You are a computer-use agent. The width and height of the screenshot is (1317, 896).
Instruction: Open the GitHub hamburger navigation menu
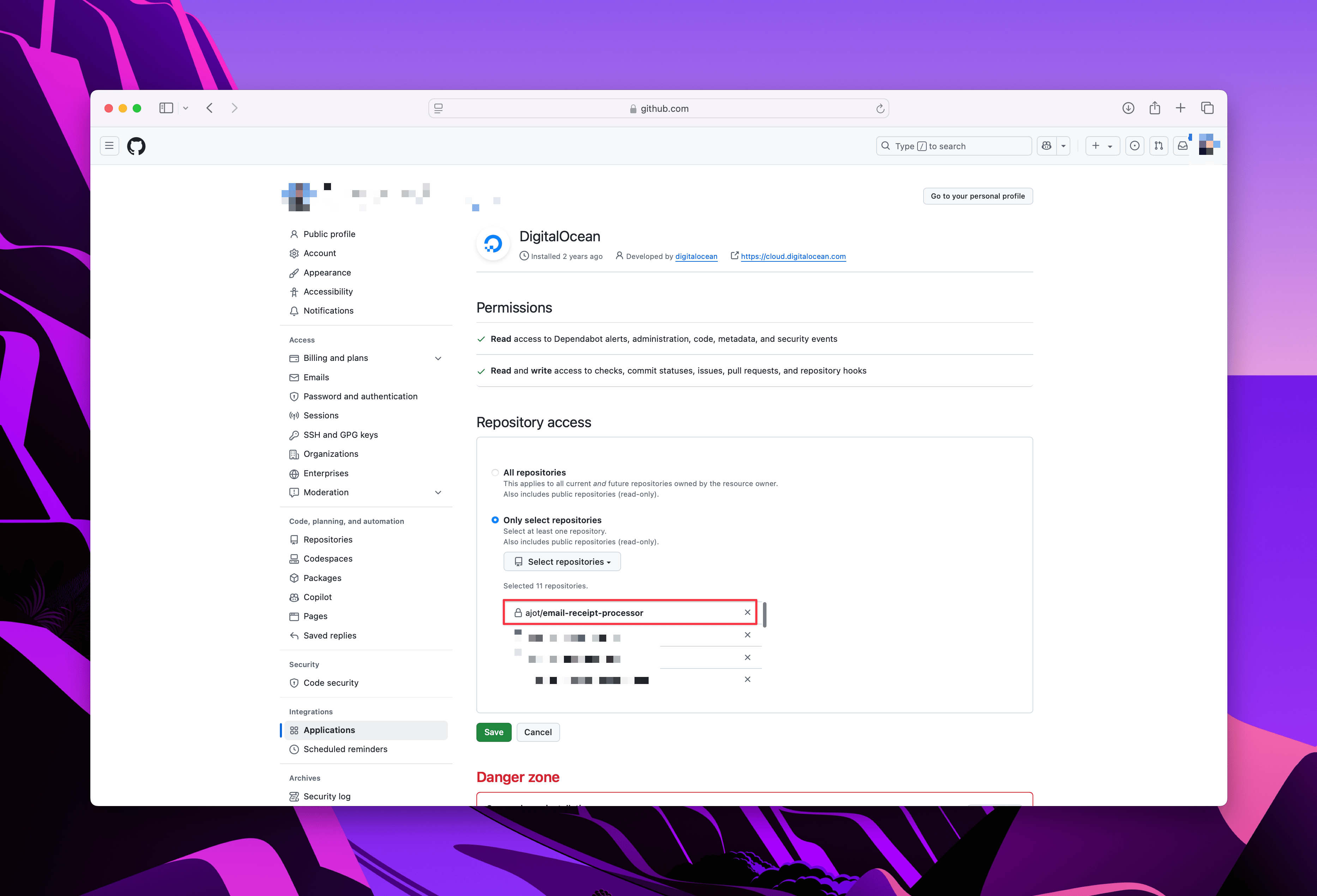point(109,146)
